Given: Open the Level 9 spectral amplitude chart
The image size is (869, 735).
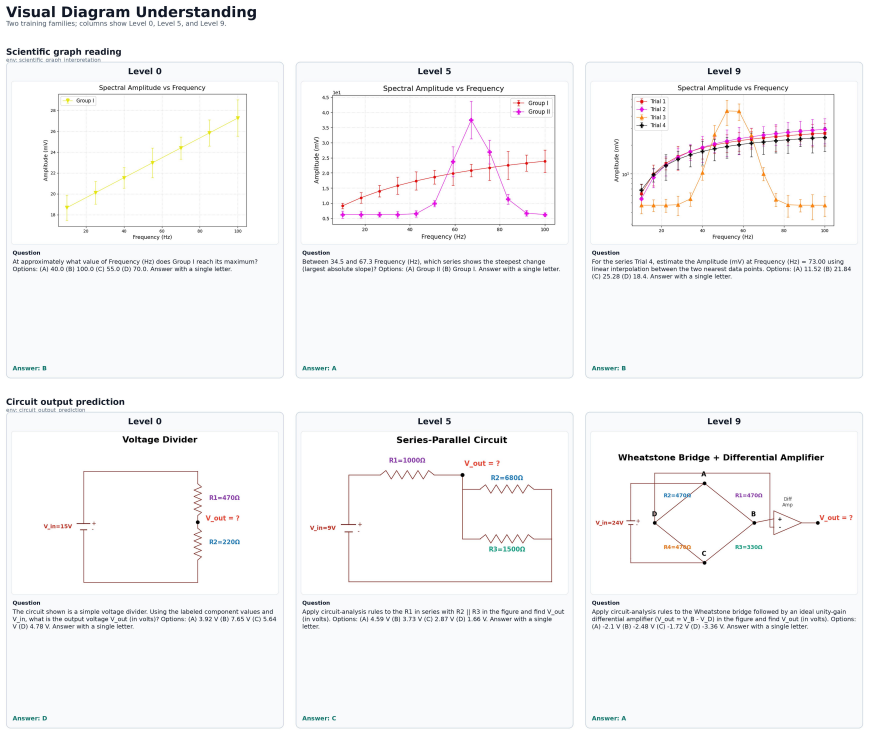Looking at the screenshot, I should 724,163.
